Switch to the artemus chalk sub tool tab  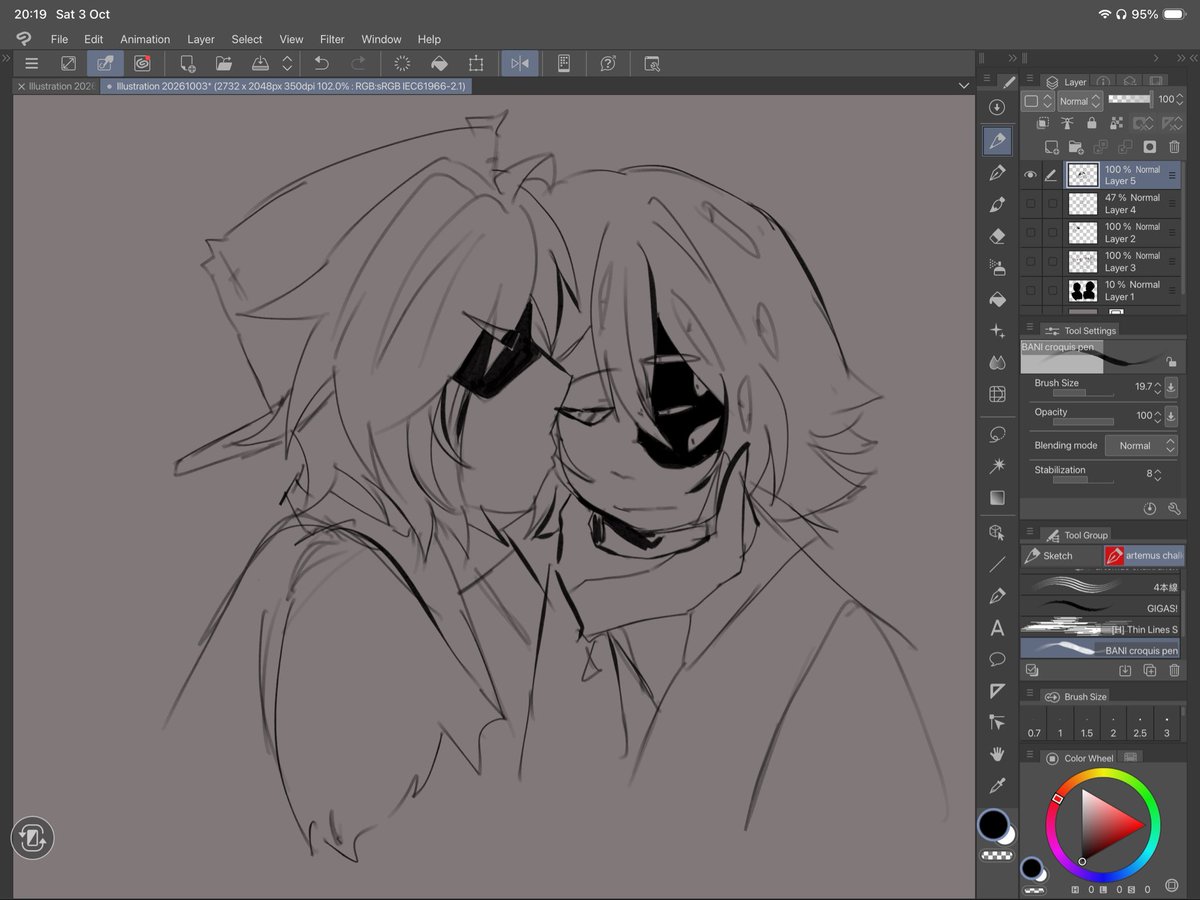tap(1143, 556)
